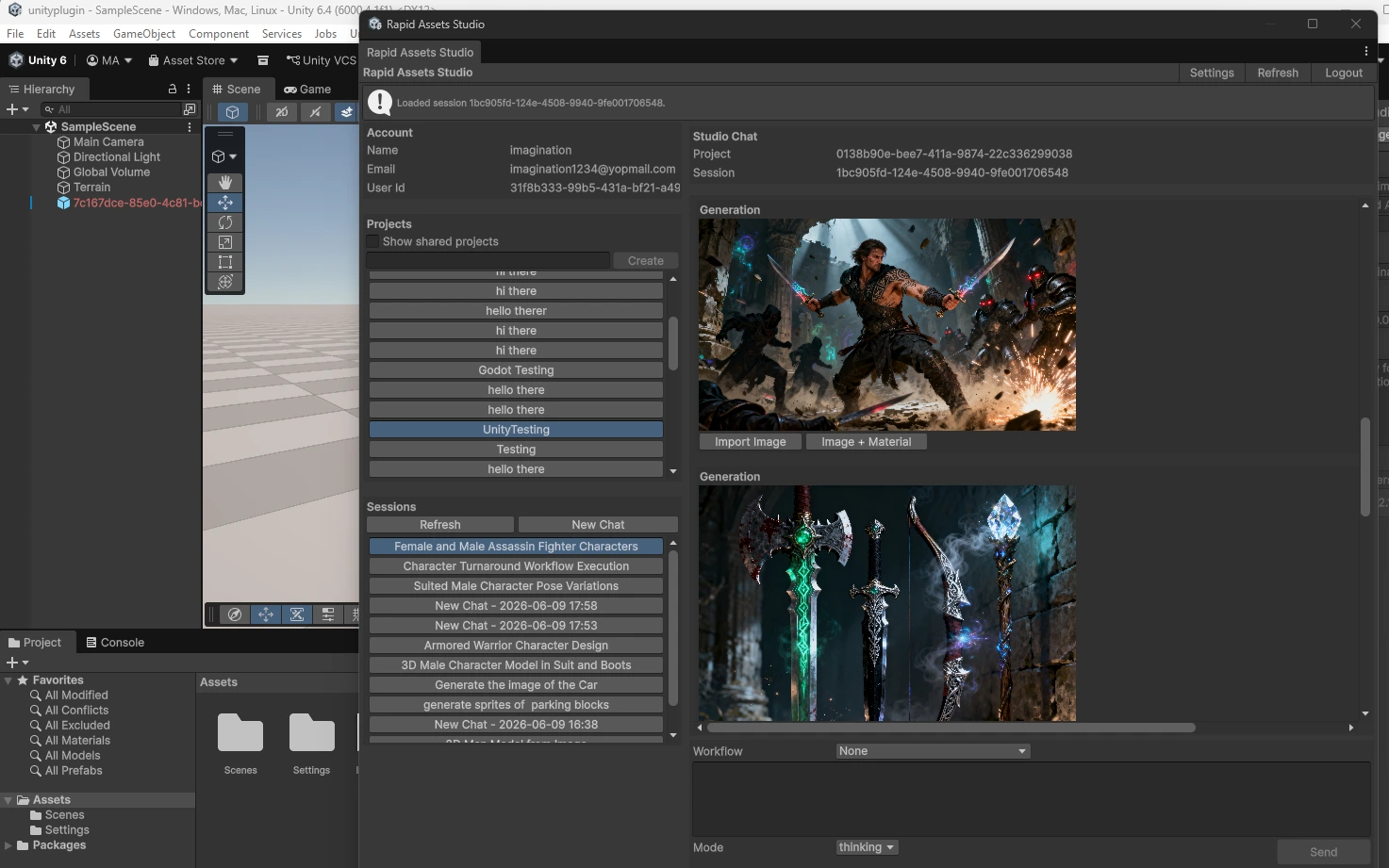The image size is (1389, 868).
Task: Open the MA account dropdown
Action: point(109,60)
